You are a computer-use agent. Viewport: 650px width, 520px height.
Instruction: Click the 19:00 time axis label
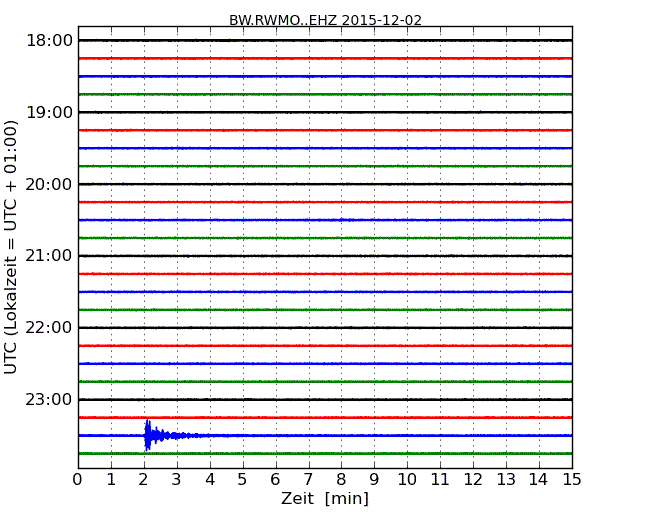tap(49, 112)
